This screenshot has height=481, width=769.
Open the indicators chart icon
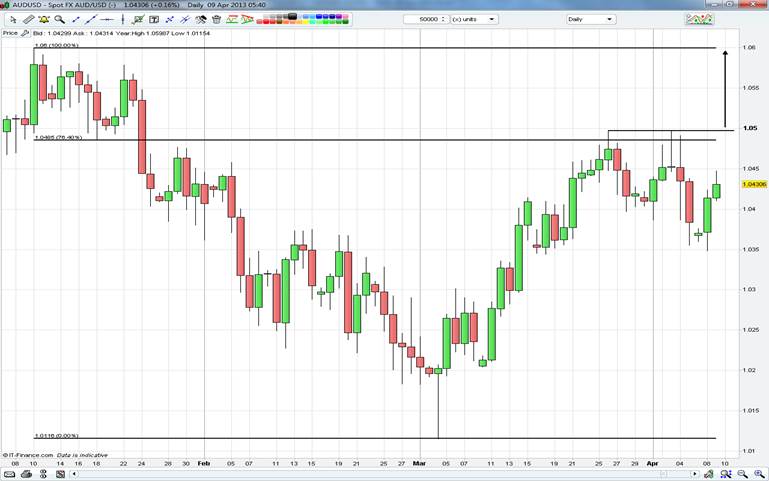click(699, 19)
